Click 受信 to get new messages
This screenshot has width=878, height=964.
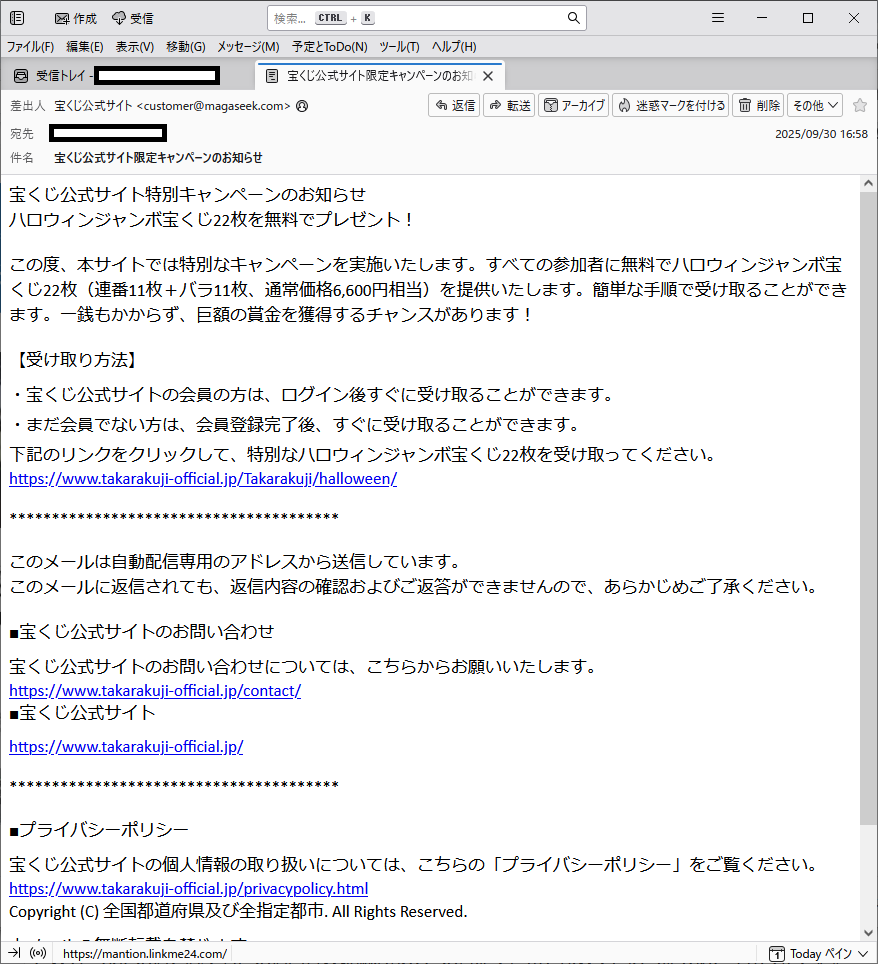coord(132,18)
